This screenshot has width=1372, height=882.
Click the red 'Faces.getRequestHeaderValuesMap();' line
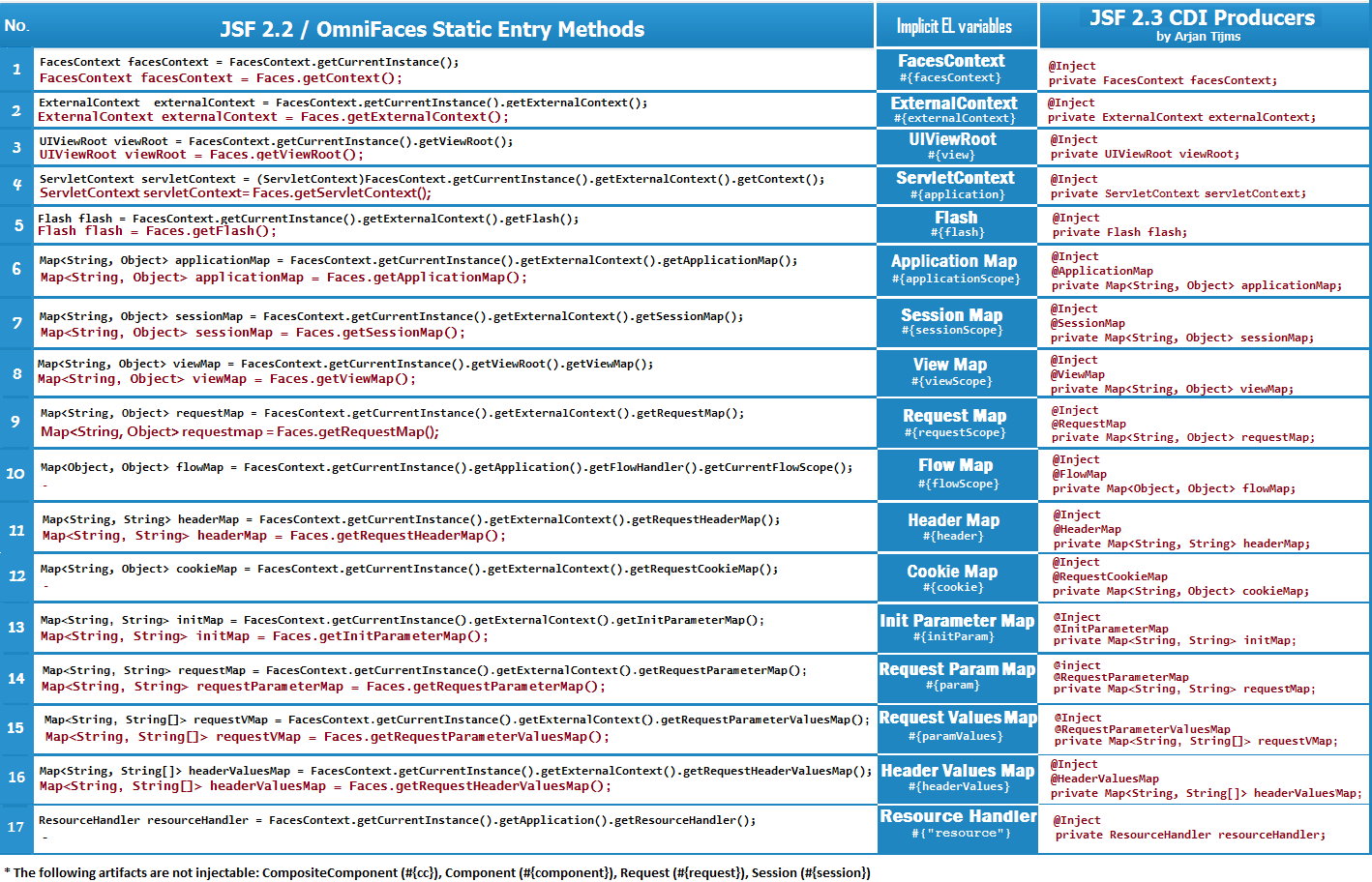tap(325, 786)
